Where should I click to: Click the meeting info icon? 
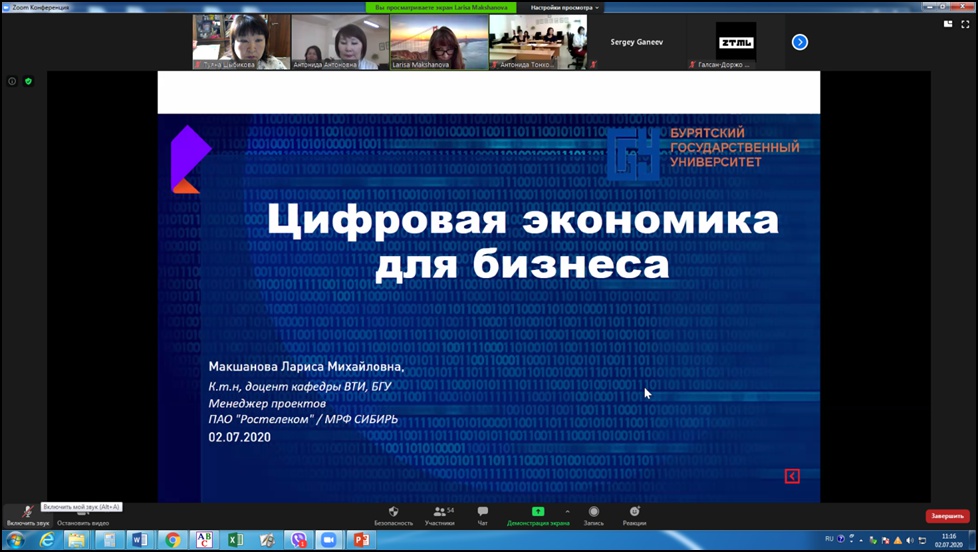pos(12,81)
